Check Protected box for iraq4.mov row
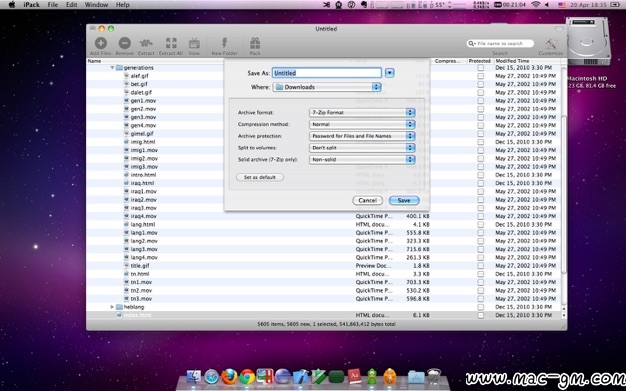626x391 pixels. 480,216
